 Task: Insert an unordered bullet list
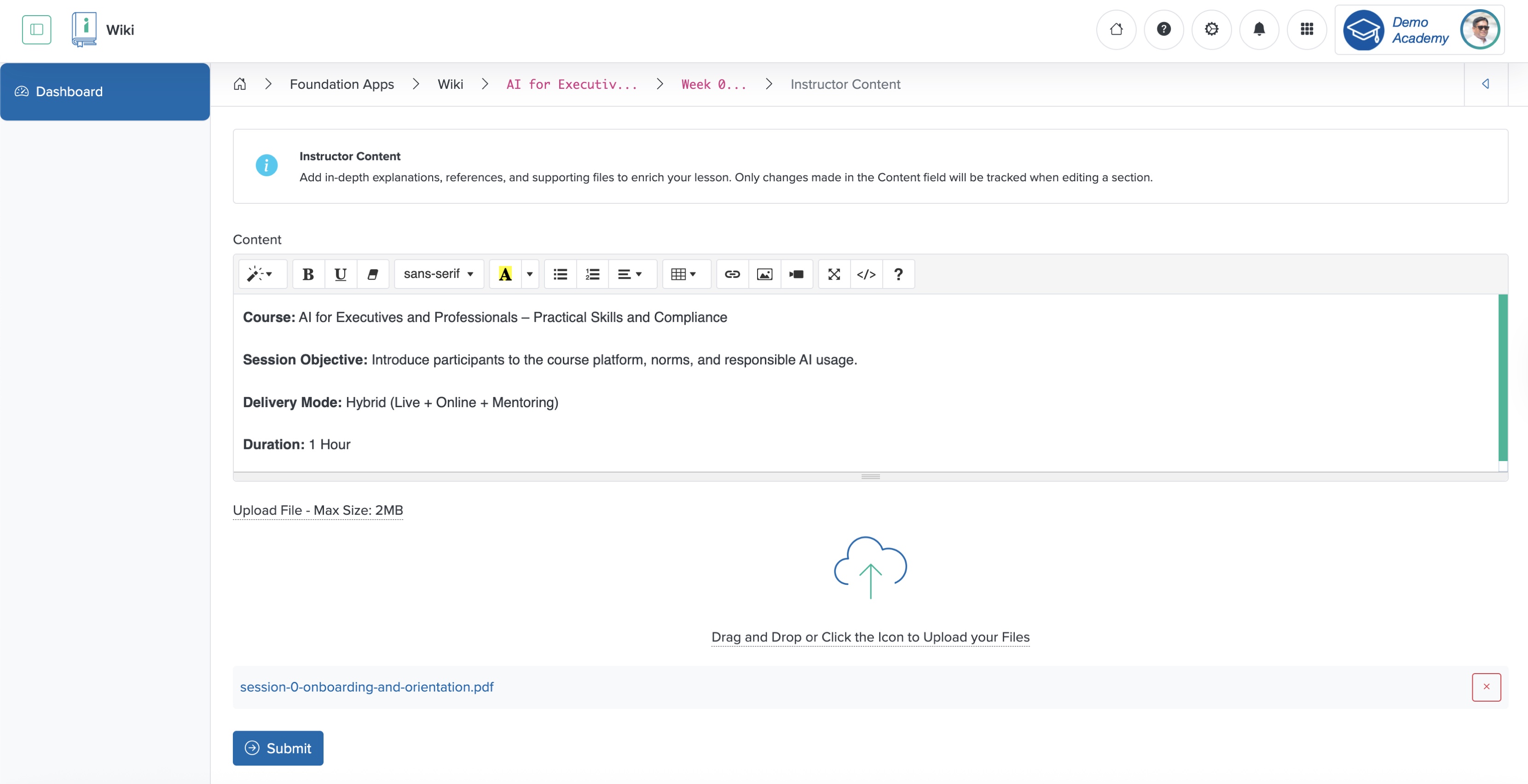(x=559, y=274)
